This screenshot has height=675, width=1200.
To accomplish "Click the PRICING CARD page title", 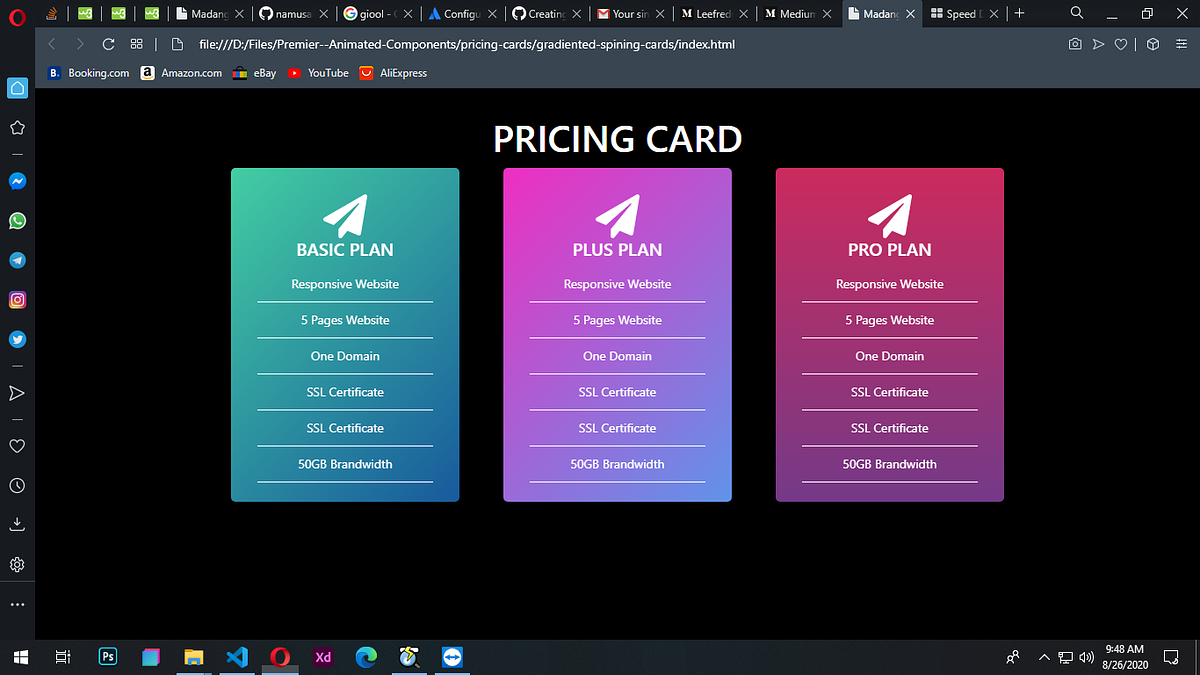I will coord(617,139).
